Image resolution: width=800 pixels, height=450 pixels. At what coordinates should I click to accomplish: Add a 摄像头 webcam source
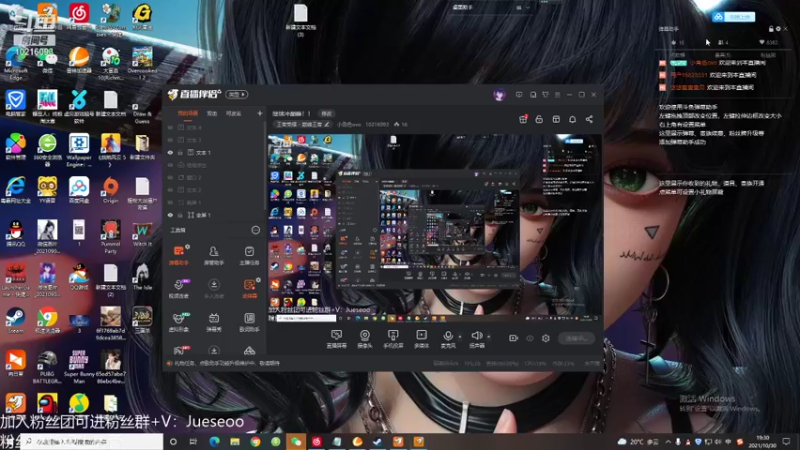click(365, 339)
